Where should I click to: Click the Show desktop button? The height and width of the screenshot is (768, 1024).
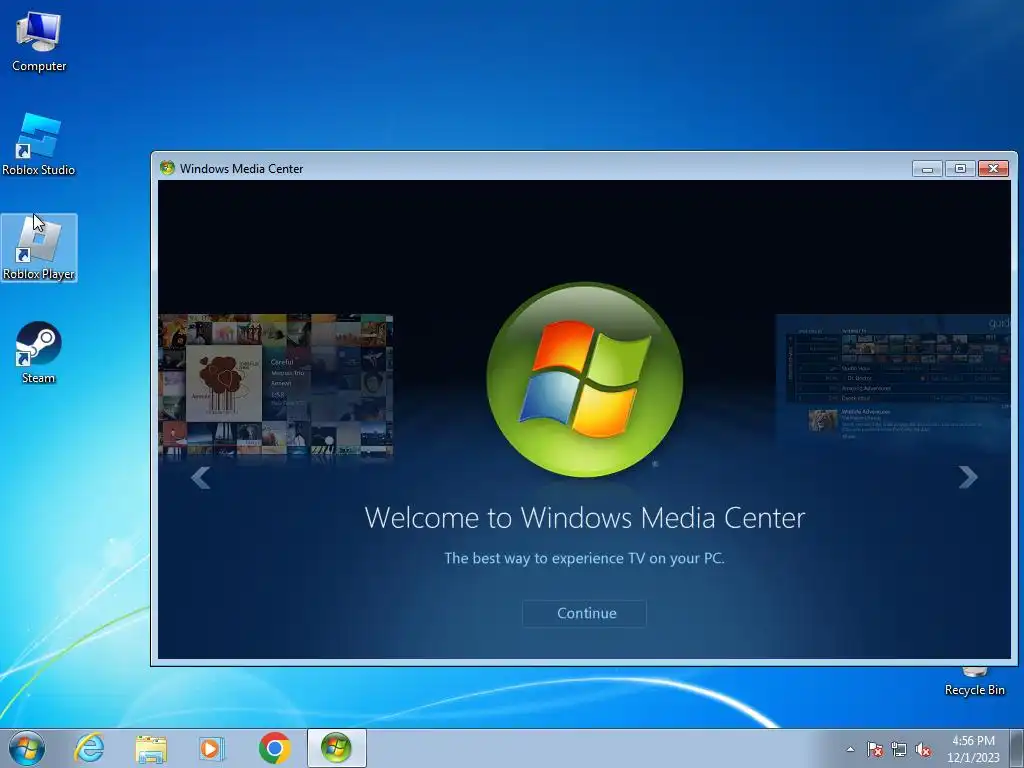point(1017,748)
